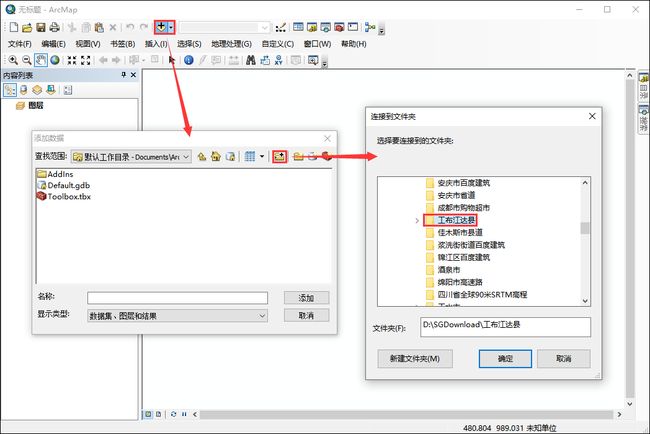
Task: Click the 确定 button
Action: [505, 359]
